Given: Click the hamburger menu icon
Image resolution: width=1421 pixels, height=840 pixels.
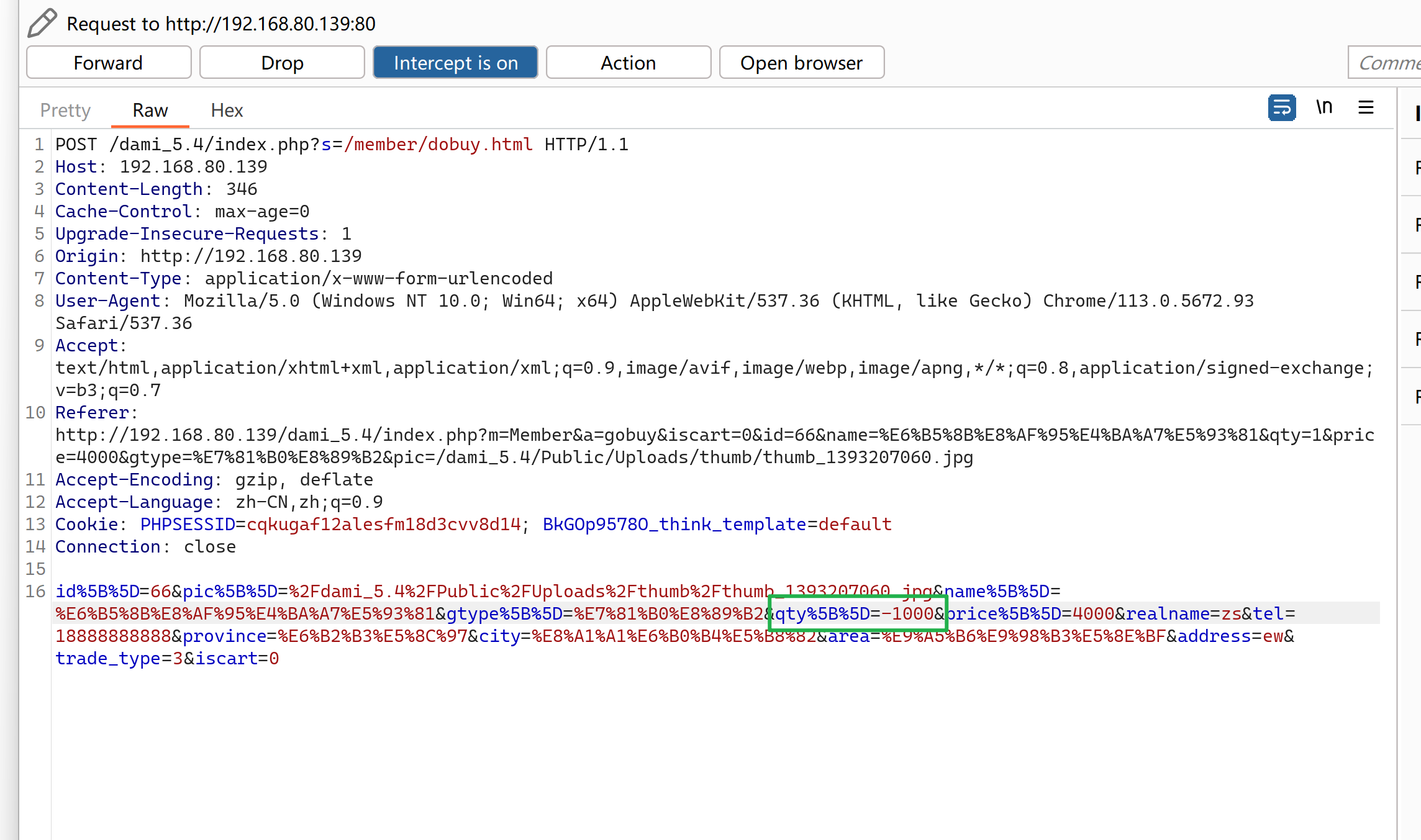Looking at the screenshot, I should [x=1366, y=108].
